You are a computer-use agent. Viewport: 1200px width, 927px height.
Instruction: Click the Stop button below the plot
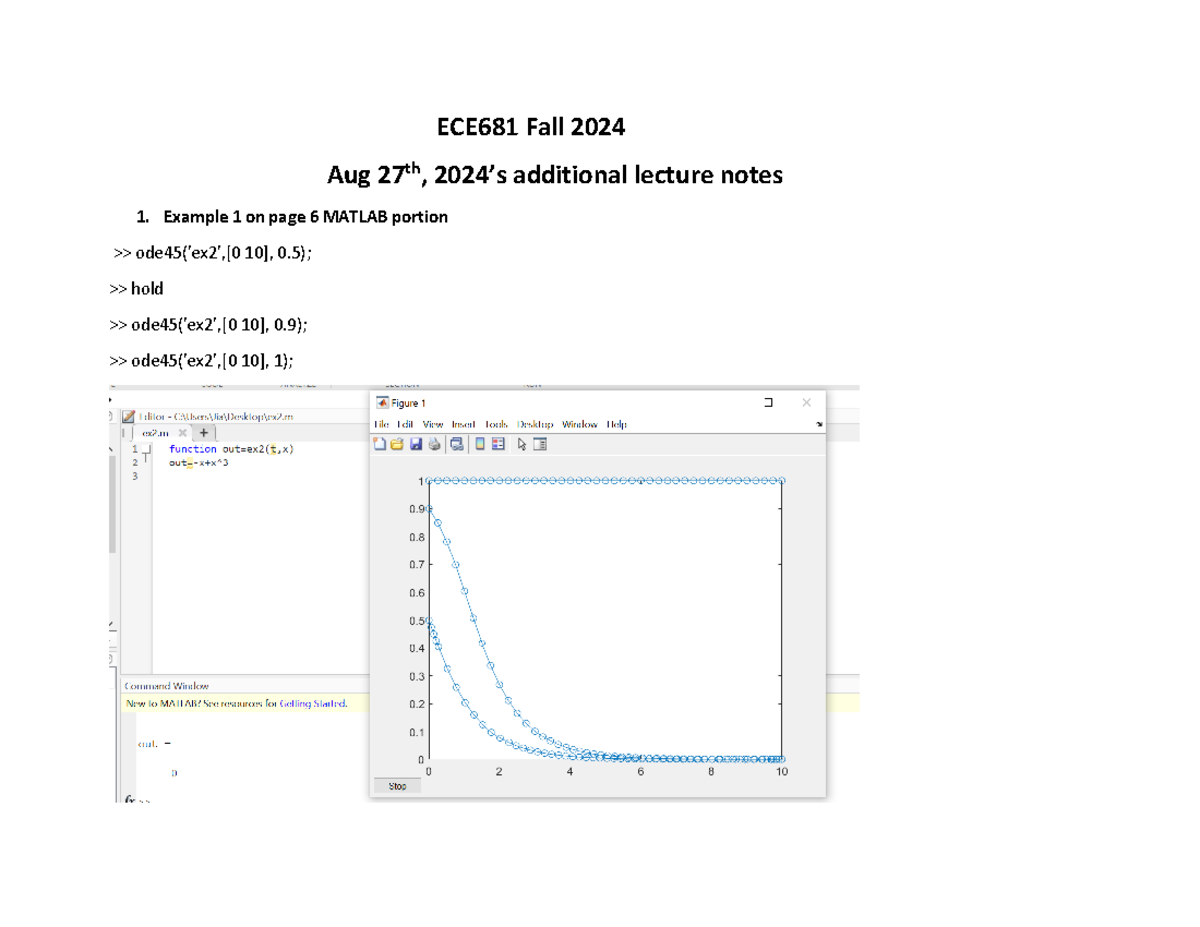click(396, 786)
